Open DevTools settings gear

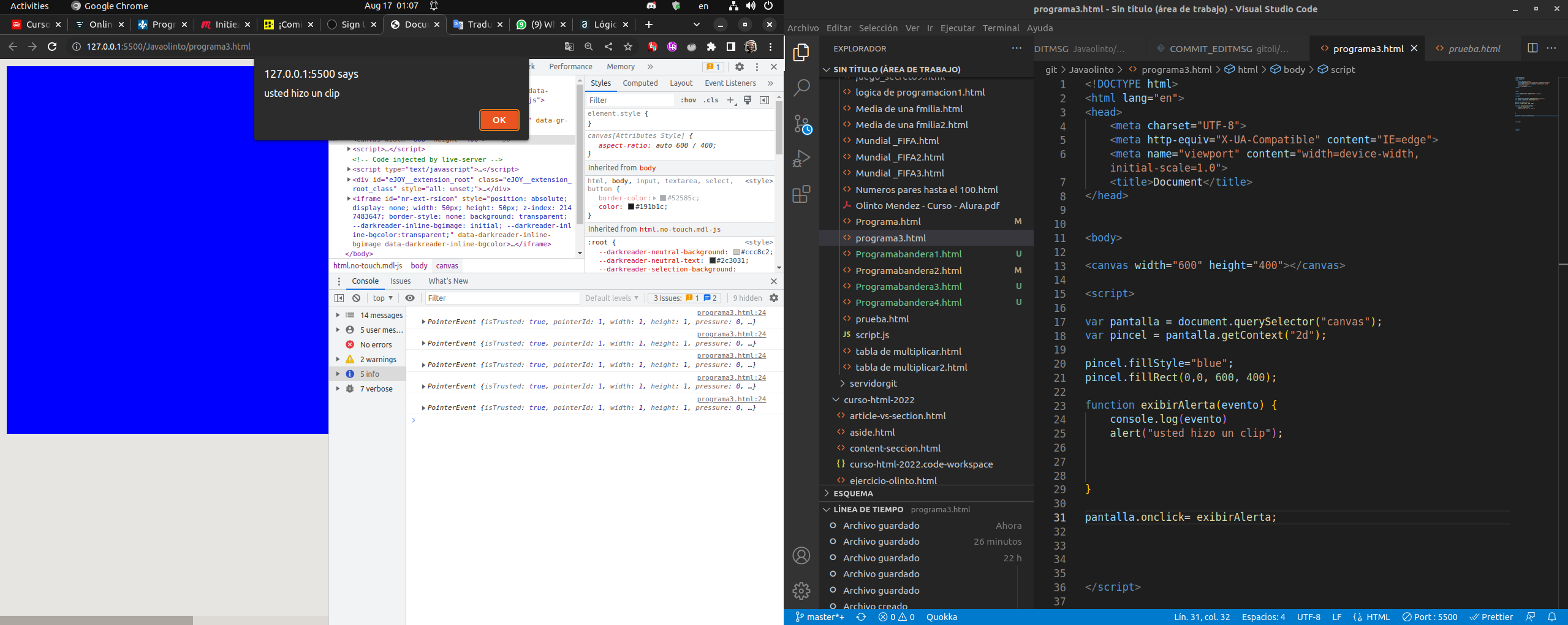(740, 67)
